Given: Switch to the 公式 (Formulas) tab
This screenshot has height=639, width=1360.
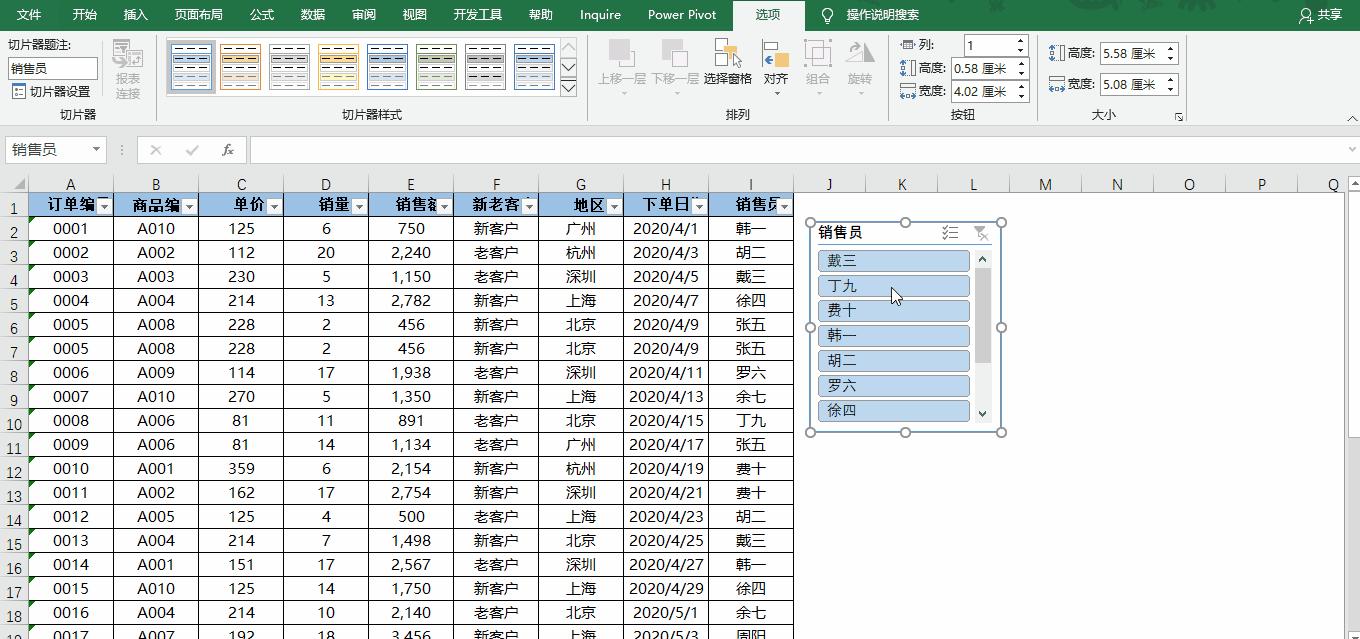Looking at the screenshot, I should click(x=262, y=15).
